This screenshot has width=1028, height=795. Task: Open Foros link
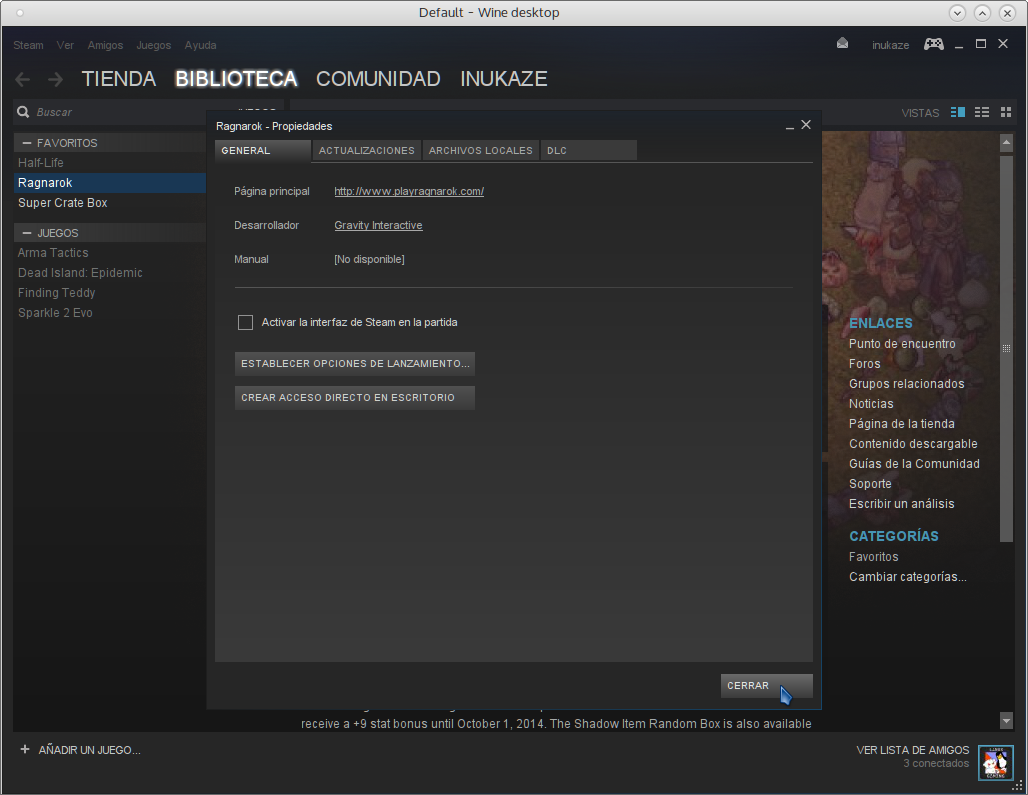point(864,364)
